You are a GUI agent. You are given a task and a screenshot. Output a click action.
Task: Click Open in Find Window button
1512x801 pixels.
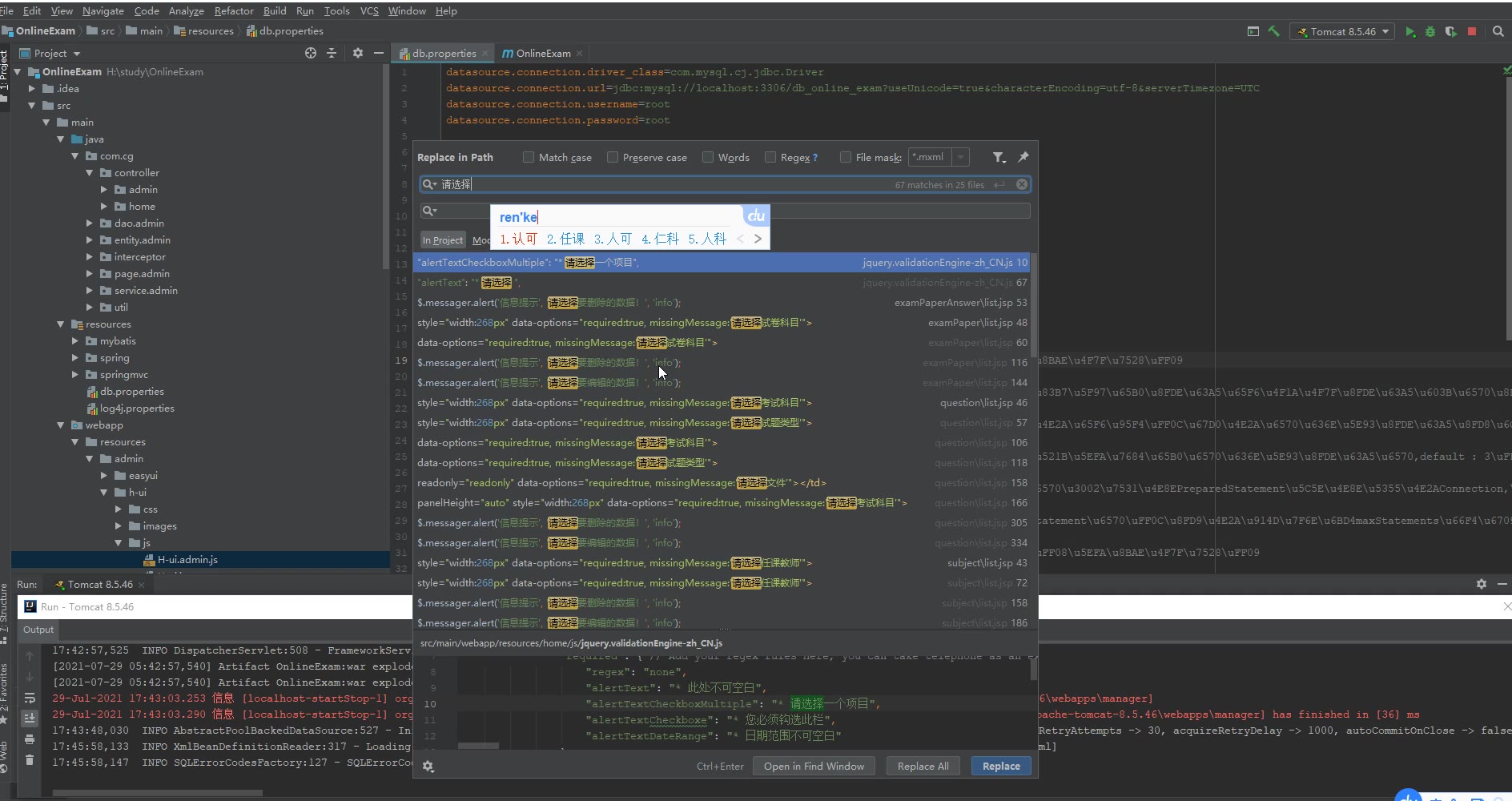coord(814,767)
